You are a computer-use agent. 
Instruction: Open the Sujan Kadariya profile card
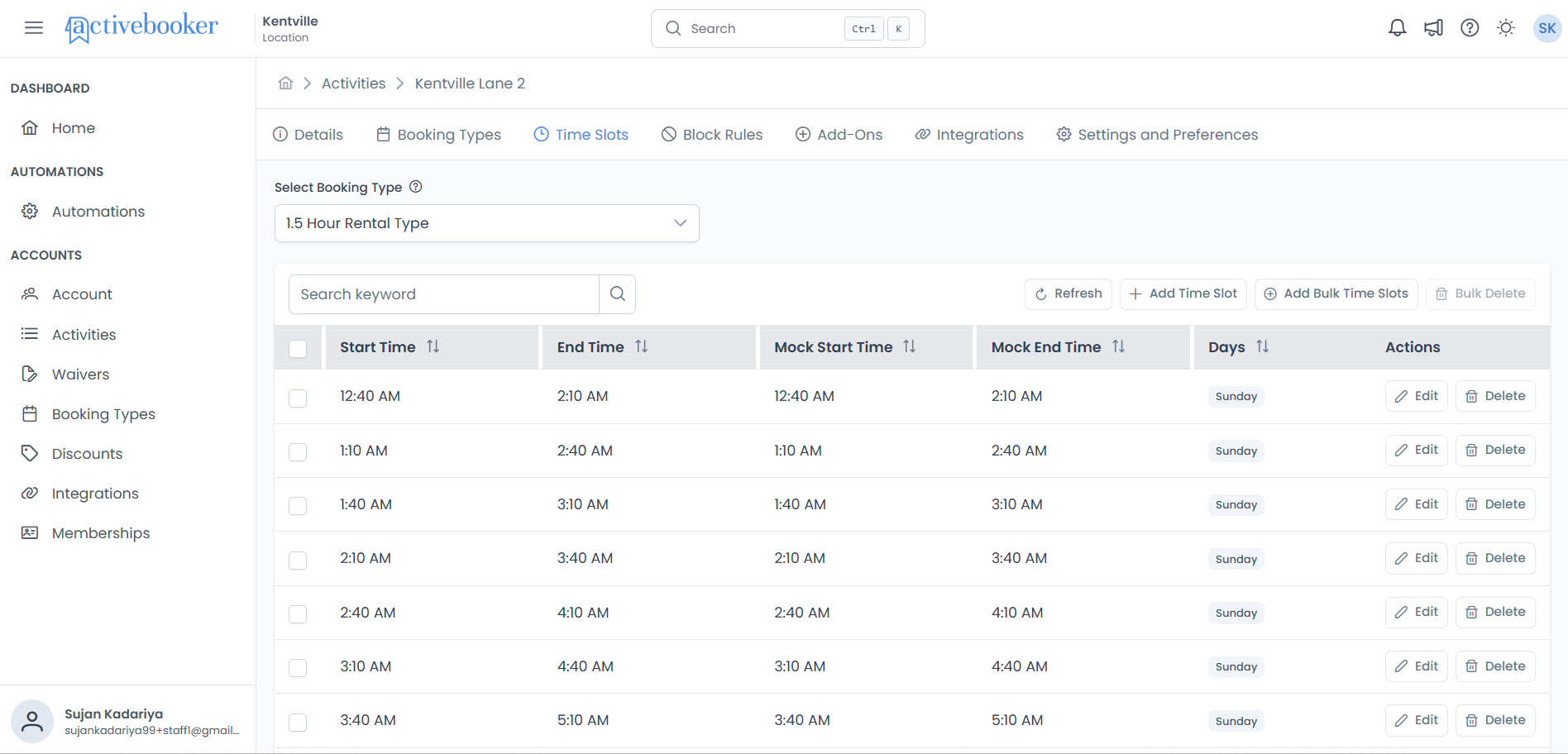click(x=127, y=721)
